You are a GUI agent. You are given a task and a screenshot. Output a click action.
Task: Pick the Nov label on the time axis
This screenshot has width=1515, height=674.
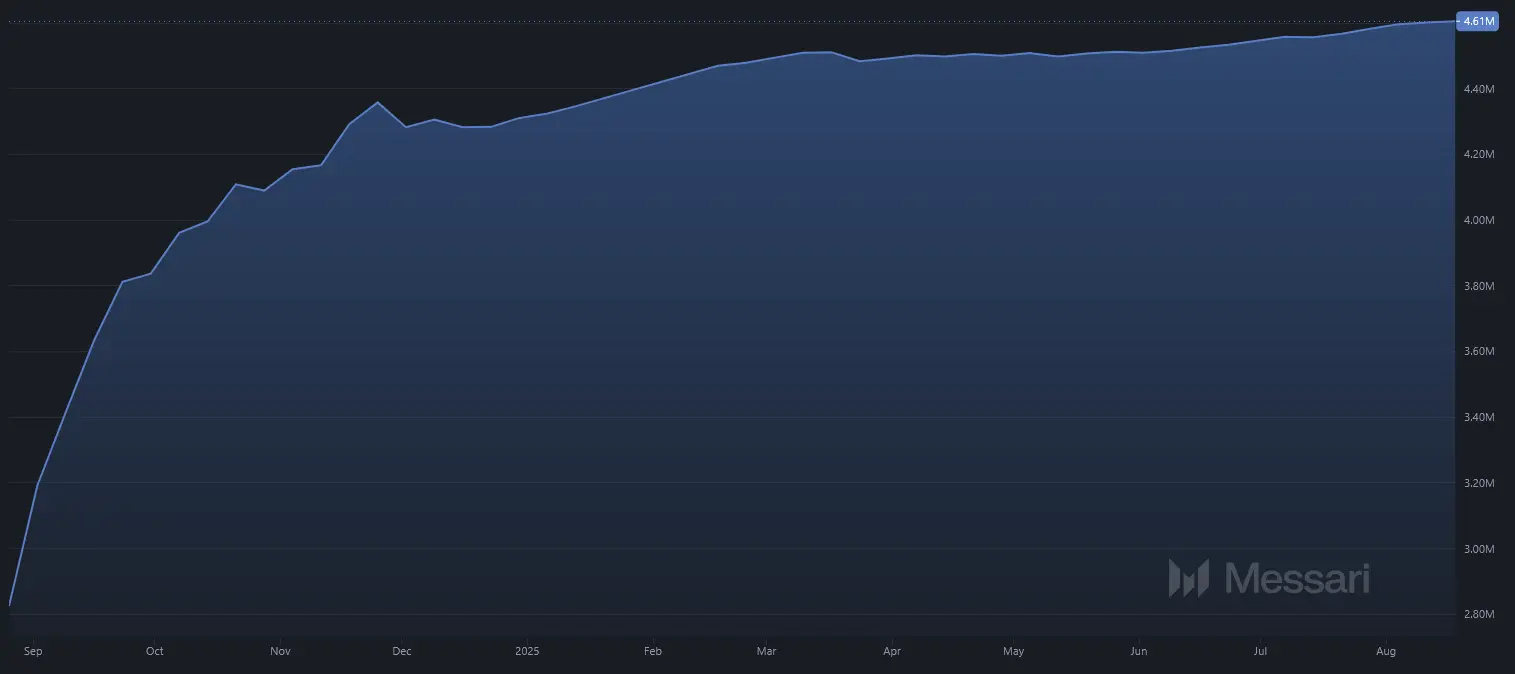coord(280,651)
